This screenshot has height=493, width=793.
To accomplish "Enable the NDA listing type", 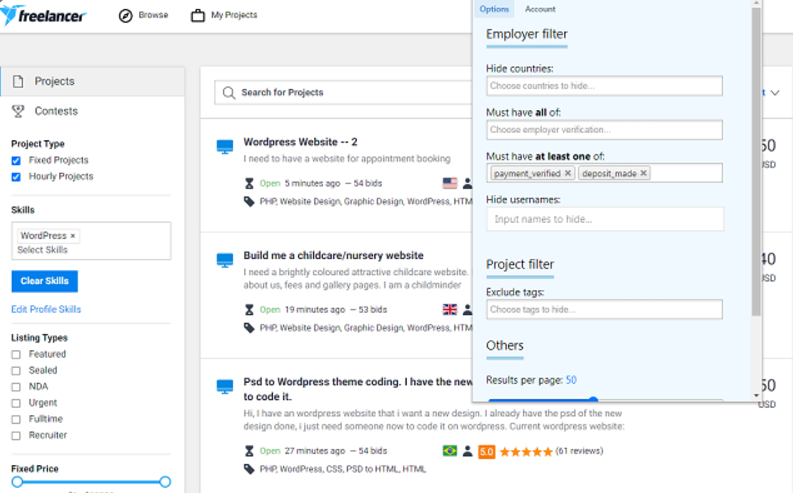I will click(x=16, y=387).
